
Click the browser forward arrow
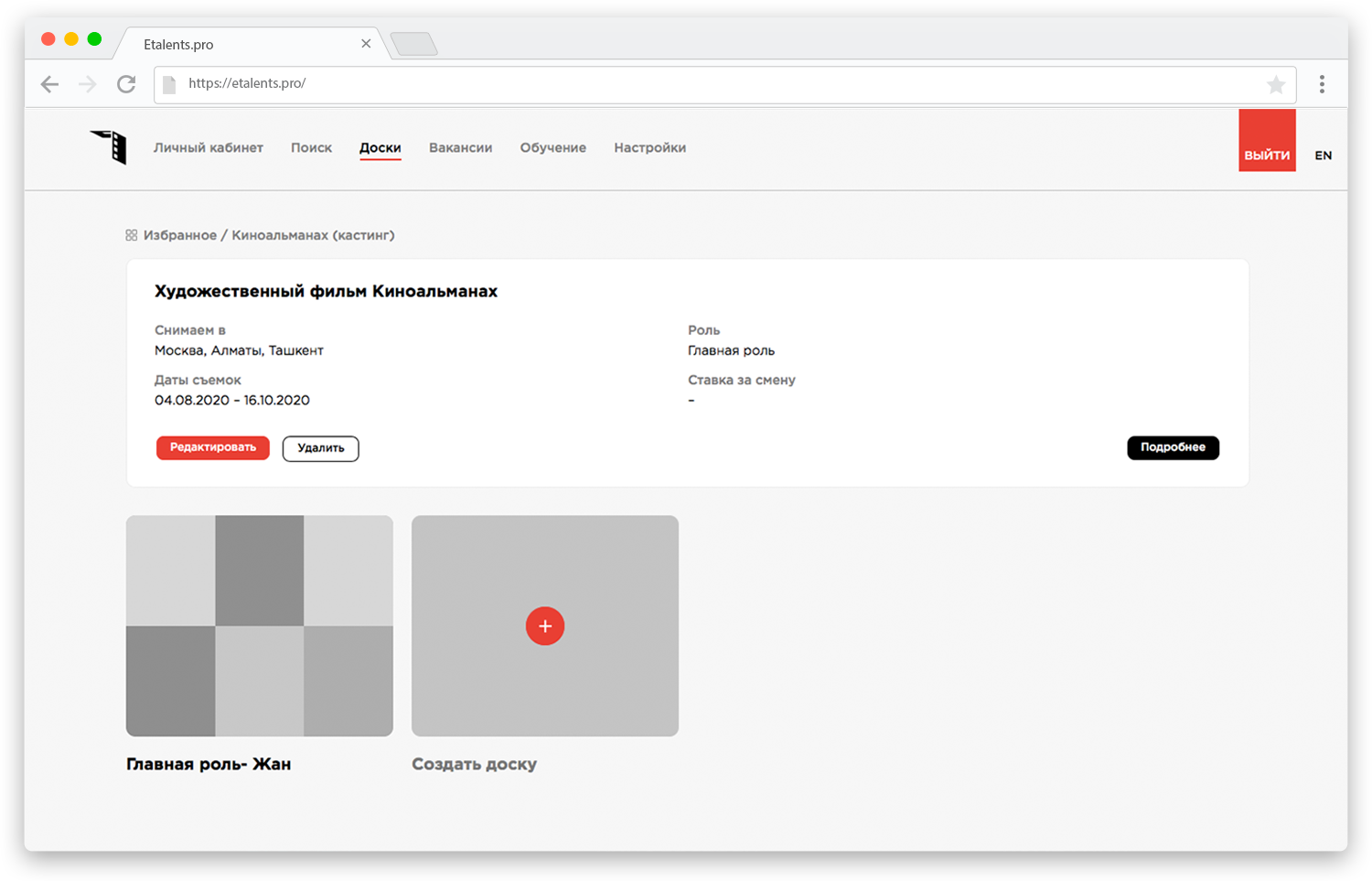tap(88, 84)
